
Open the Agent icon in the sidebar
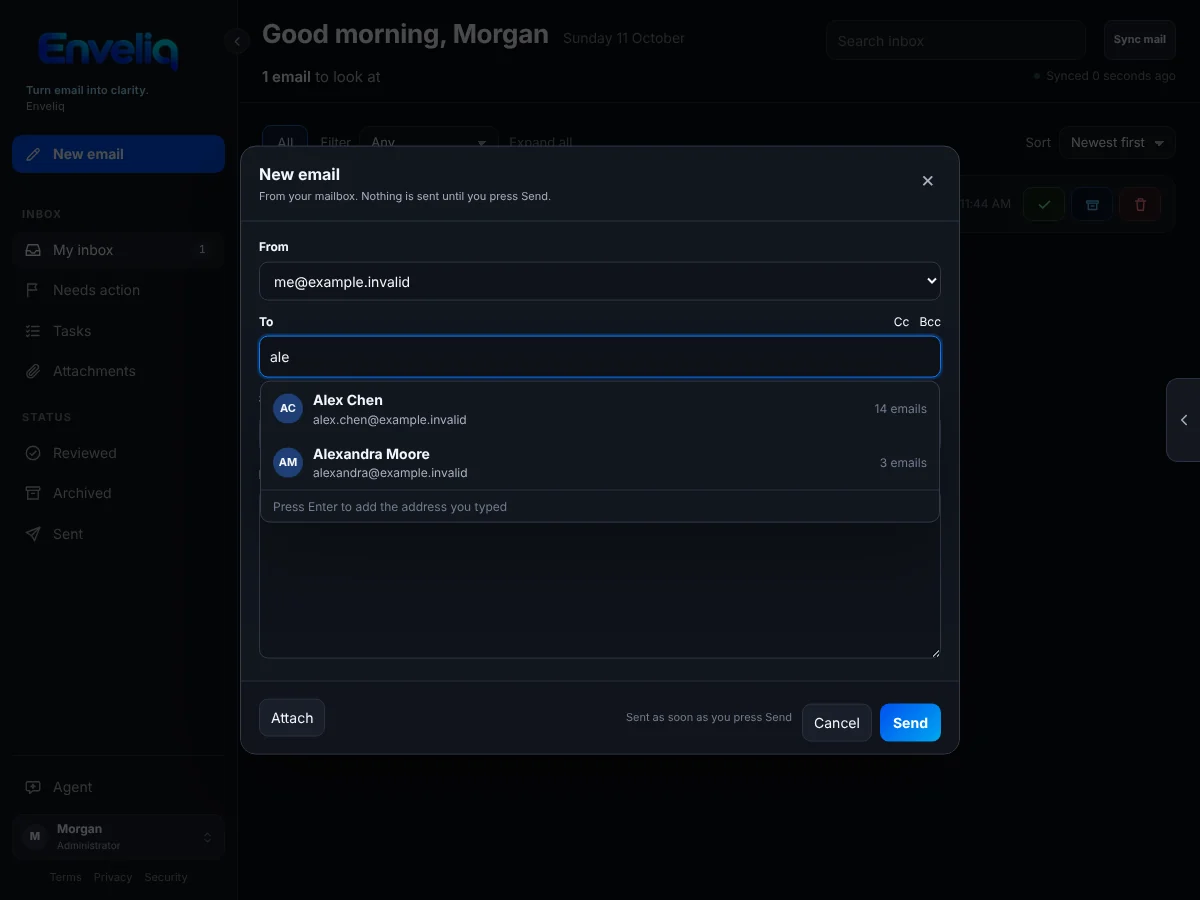33,787
